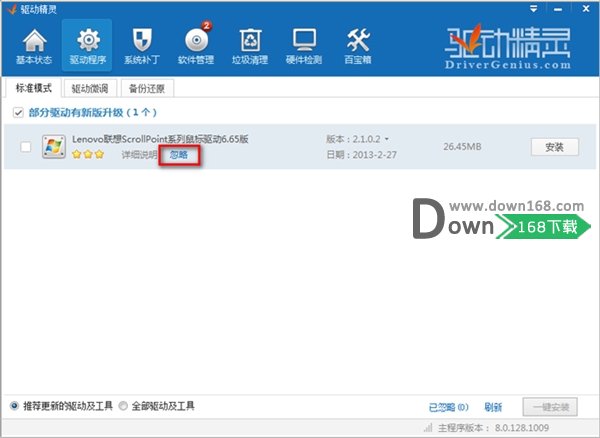This screenshot has height=438, width=600.
Task: Click 忽略 to ignore the Lenovo driver
Action: click(179, 155)
